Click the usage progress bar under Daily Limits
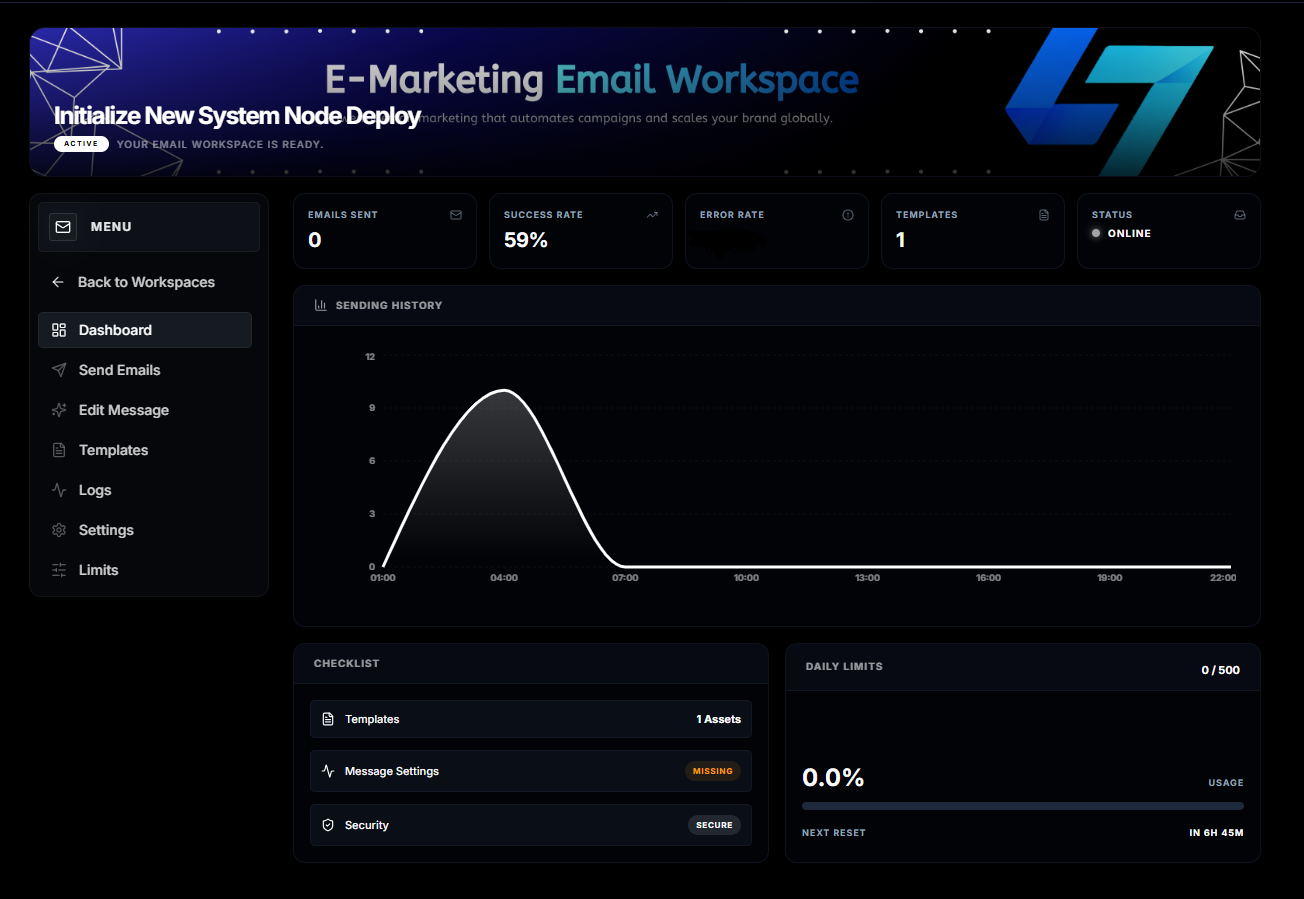 pos(1022,806)
